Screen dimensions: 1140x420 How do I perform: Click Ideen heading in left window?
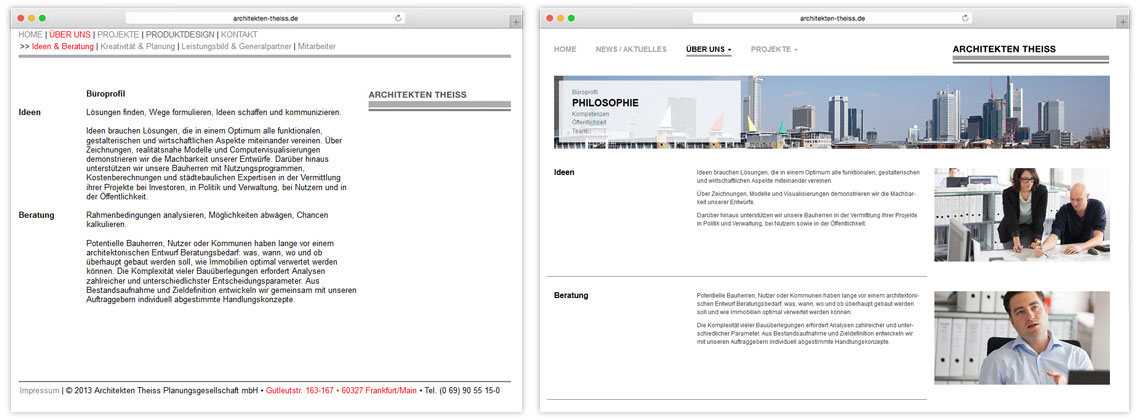pos(30,112)
